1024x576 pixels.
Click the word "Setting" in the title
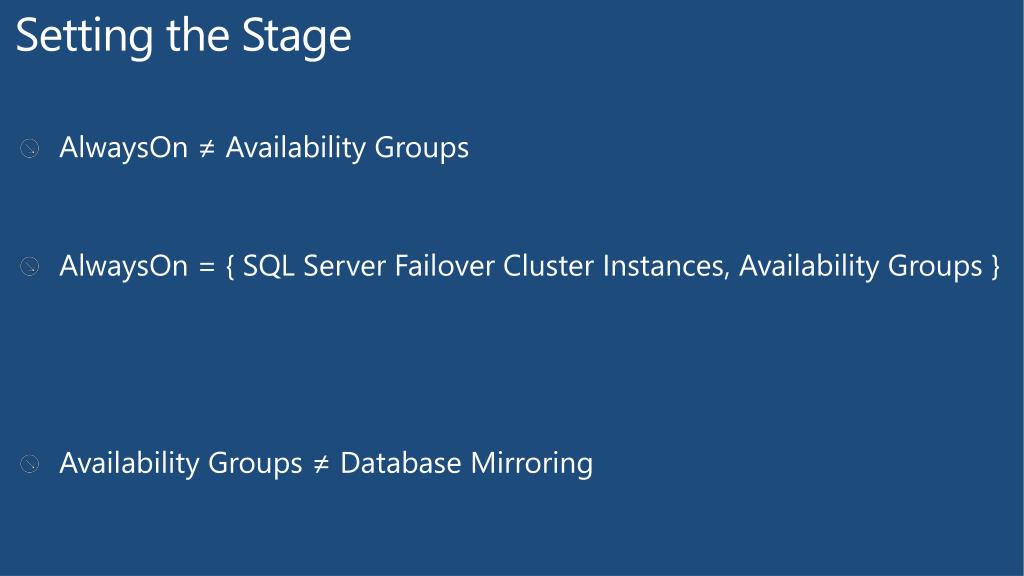click(84, 37)
